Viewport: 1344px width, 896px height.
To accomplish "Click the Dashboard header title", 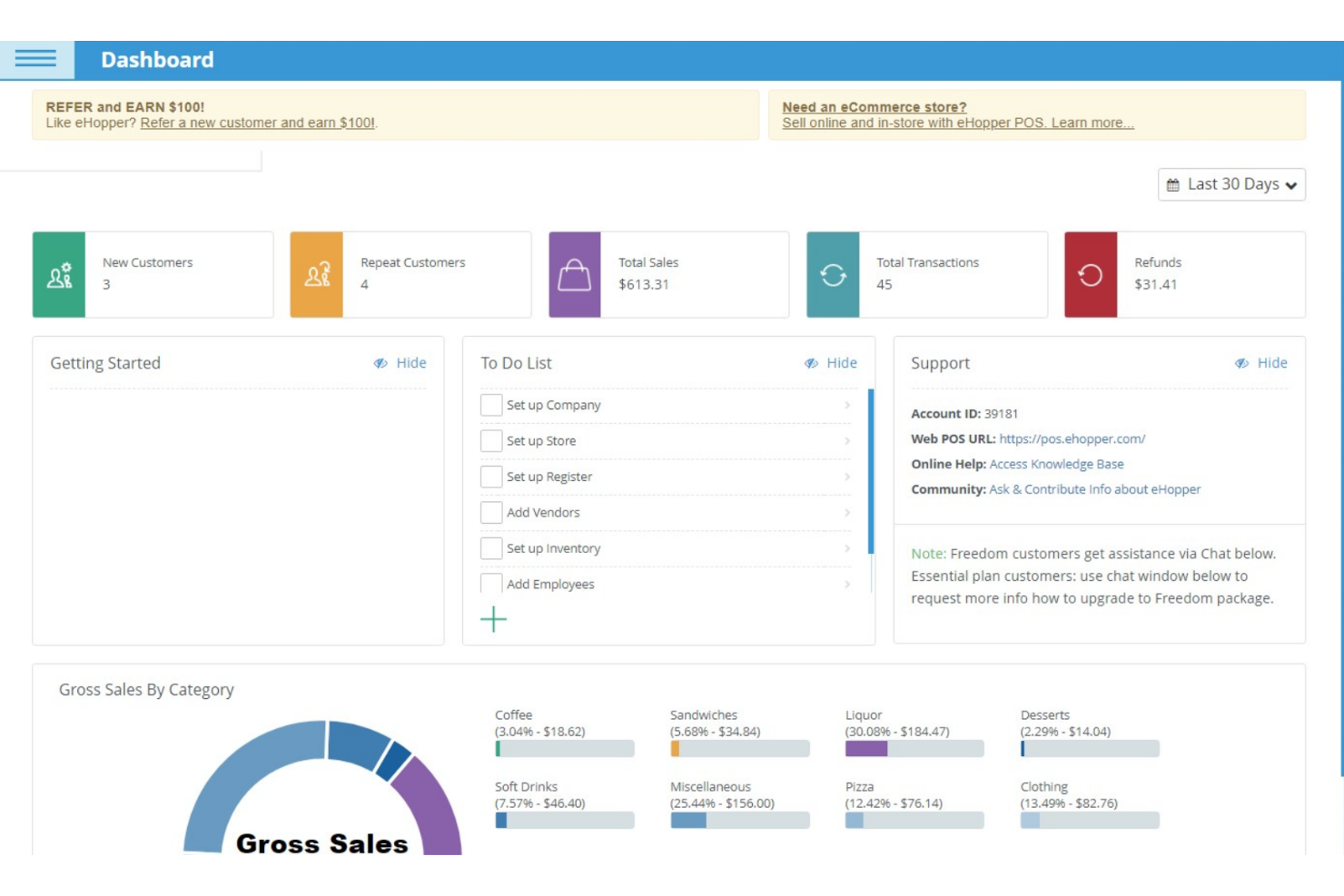I will tap(156, 60).
